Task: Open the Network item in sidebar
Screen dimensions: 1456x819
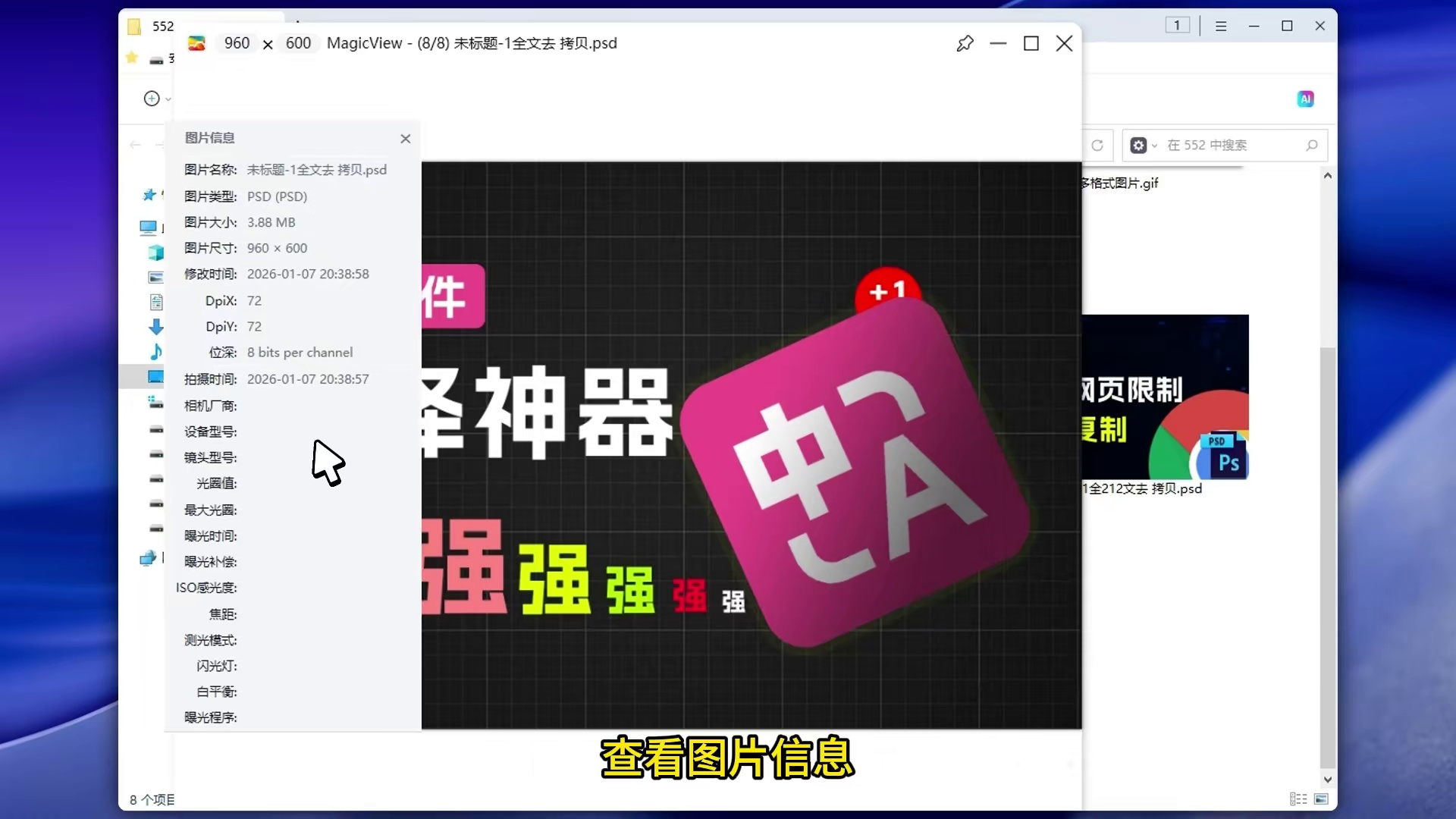Action: point(148,558)
